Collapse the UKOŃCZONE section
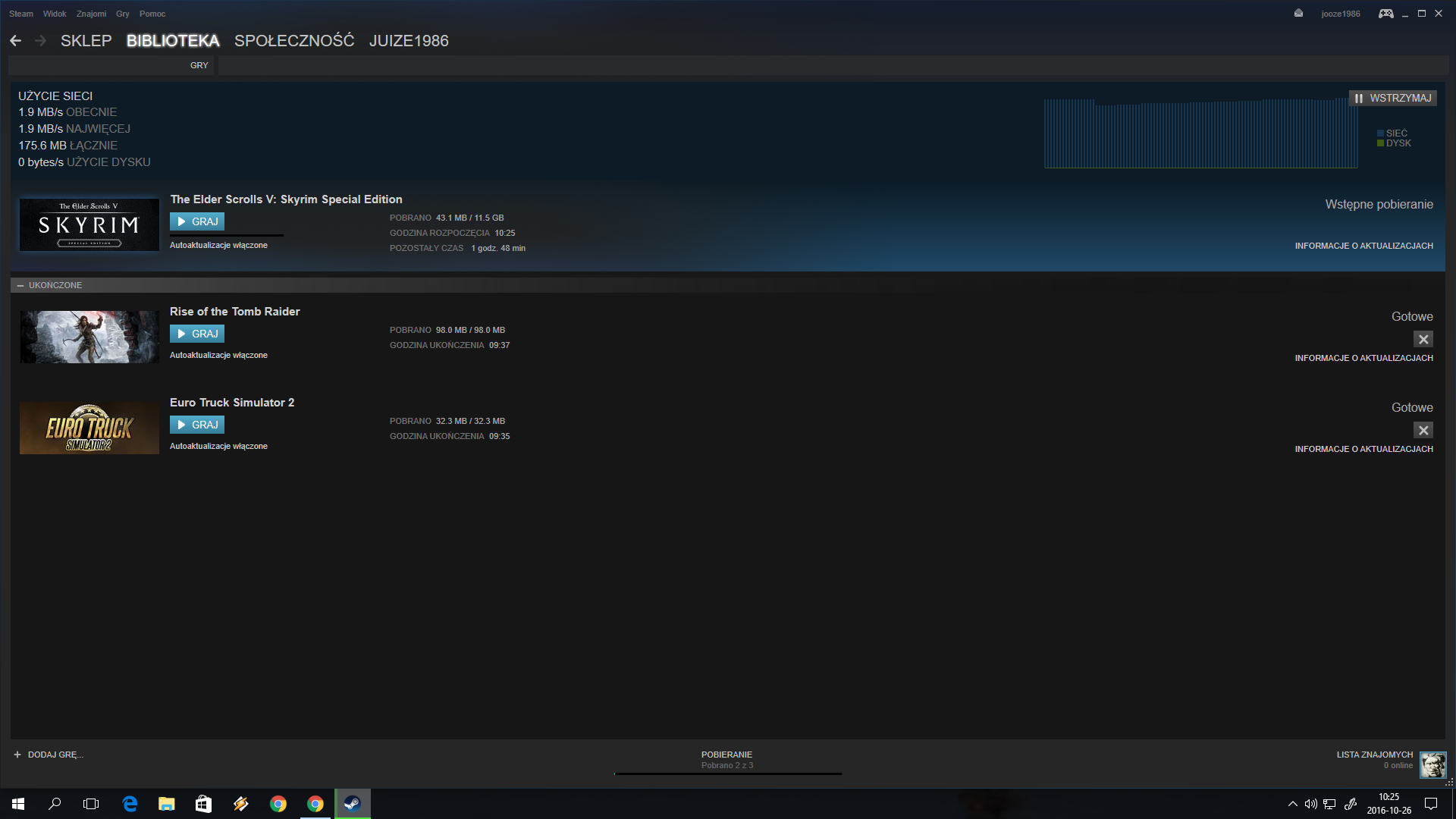This screenshot has width=1456, height=819. coord(20,285)
